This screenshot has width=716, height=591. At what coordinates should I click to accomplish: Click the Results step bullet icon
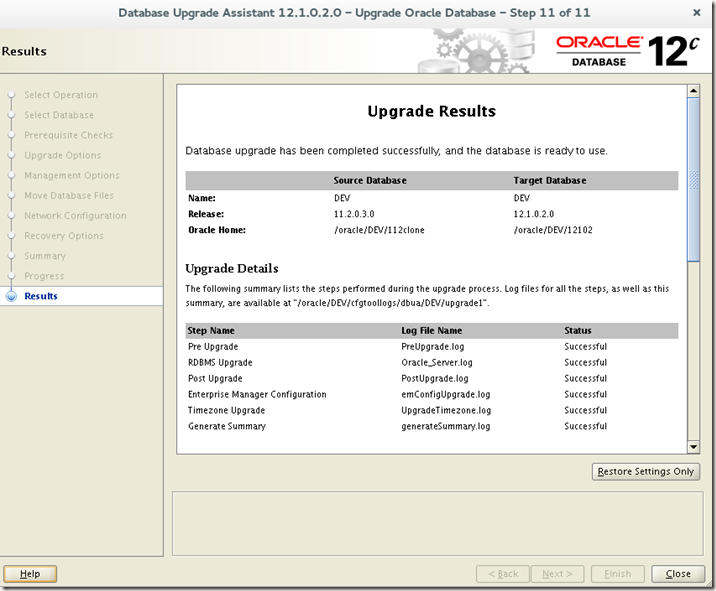click(x=11, y=296)
